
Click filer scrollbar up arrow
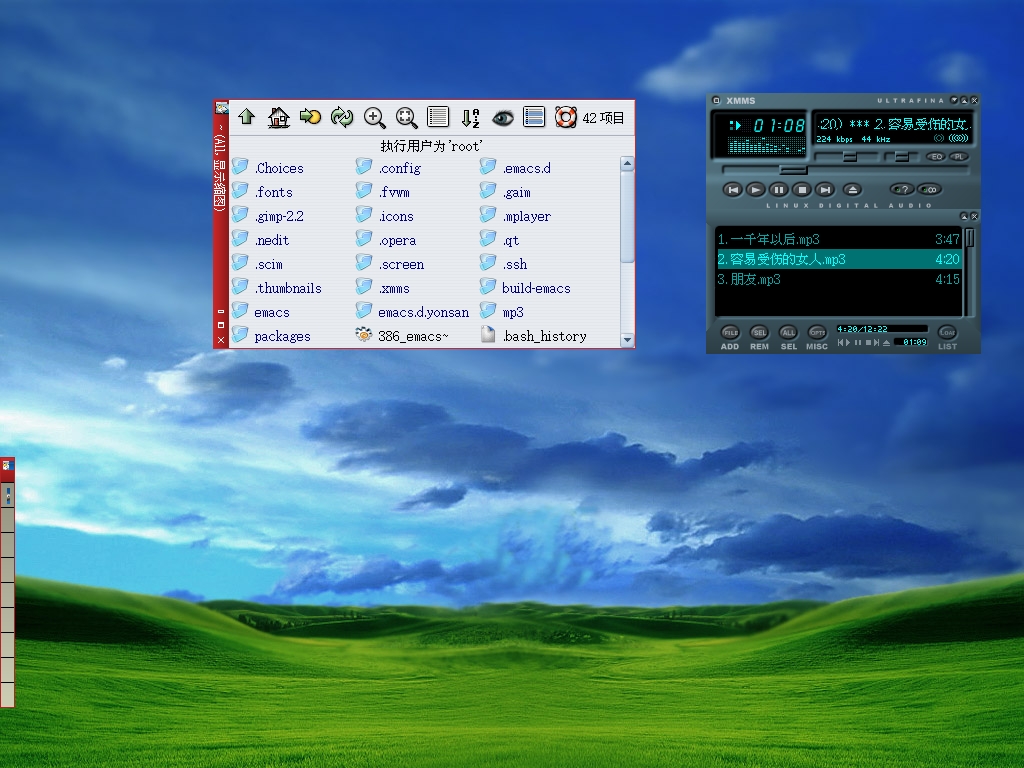(x=628, y=163)
